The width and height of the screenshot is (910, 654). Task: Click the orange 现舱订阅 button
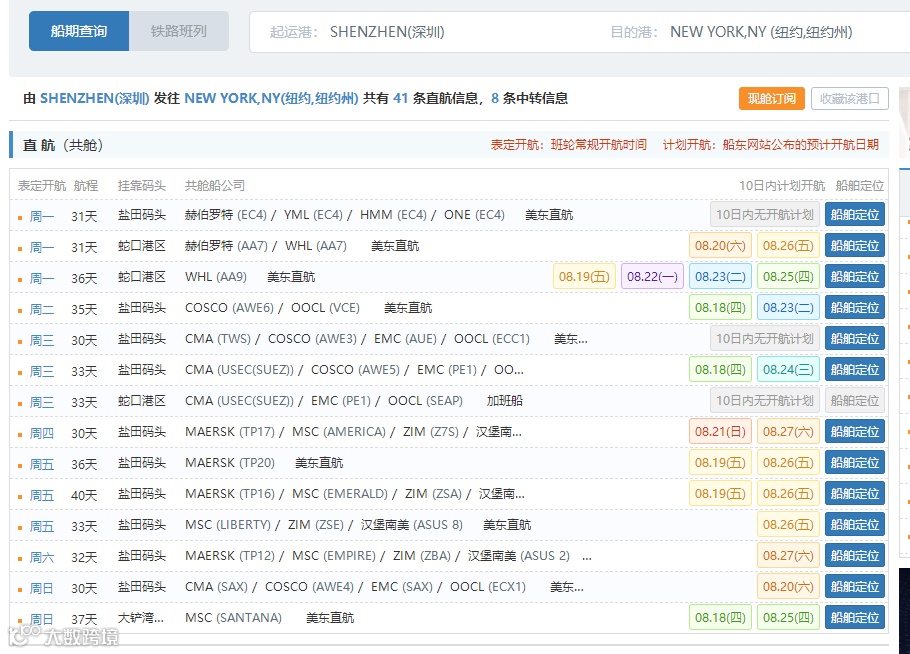click(x=772, y=99)
